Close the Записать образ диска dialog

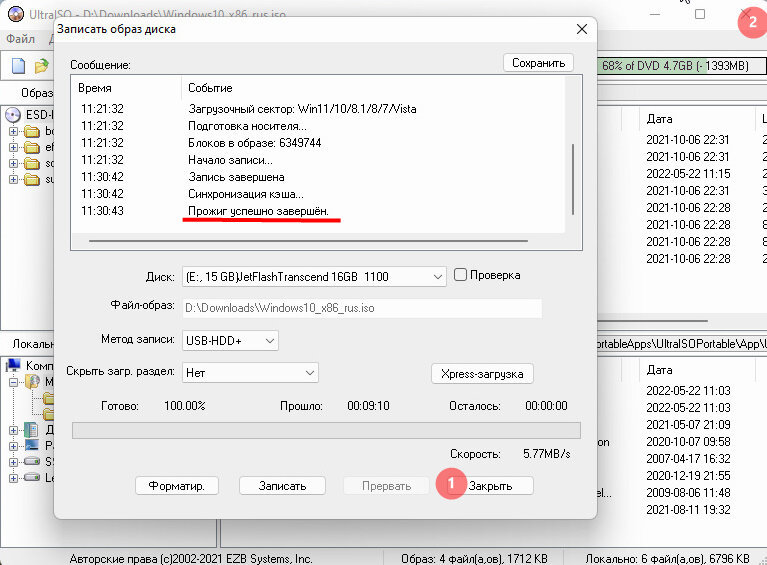582,29
